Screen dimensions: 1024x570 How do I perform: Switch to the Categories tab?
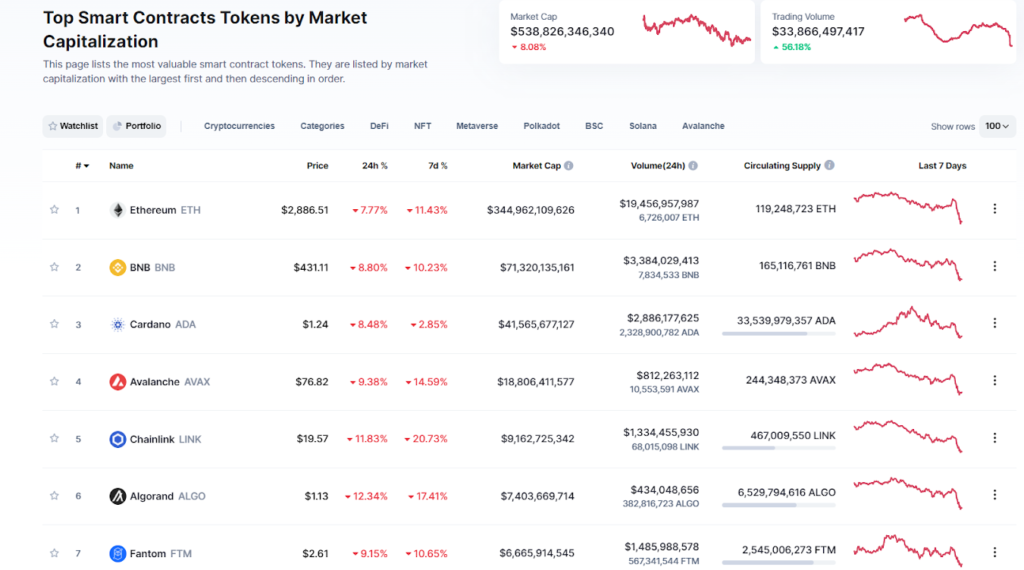pos(322,126)
